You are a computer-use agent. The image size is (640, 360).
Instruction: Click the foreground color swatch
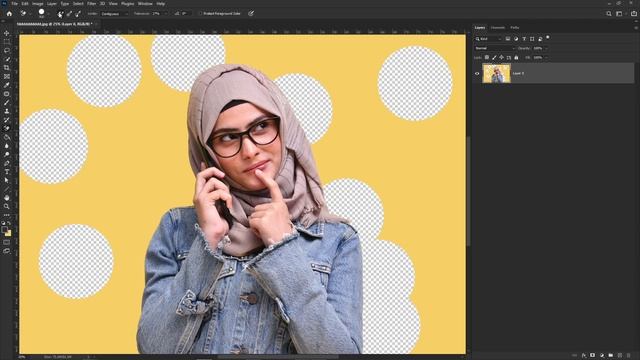(4, 230)
